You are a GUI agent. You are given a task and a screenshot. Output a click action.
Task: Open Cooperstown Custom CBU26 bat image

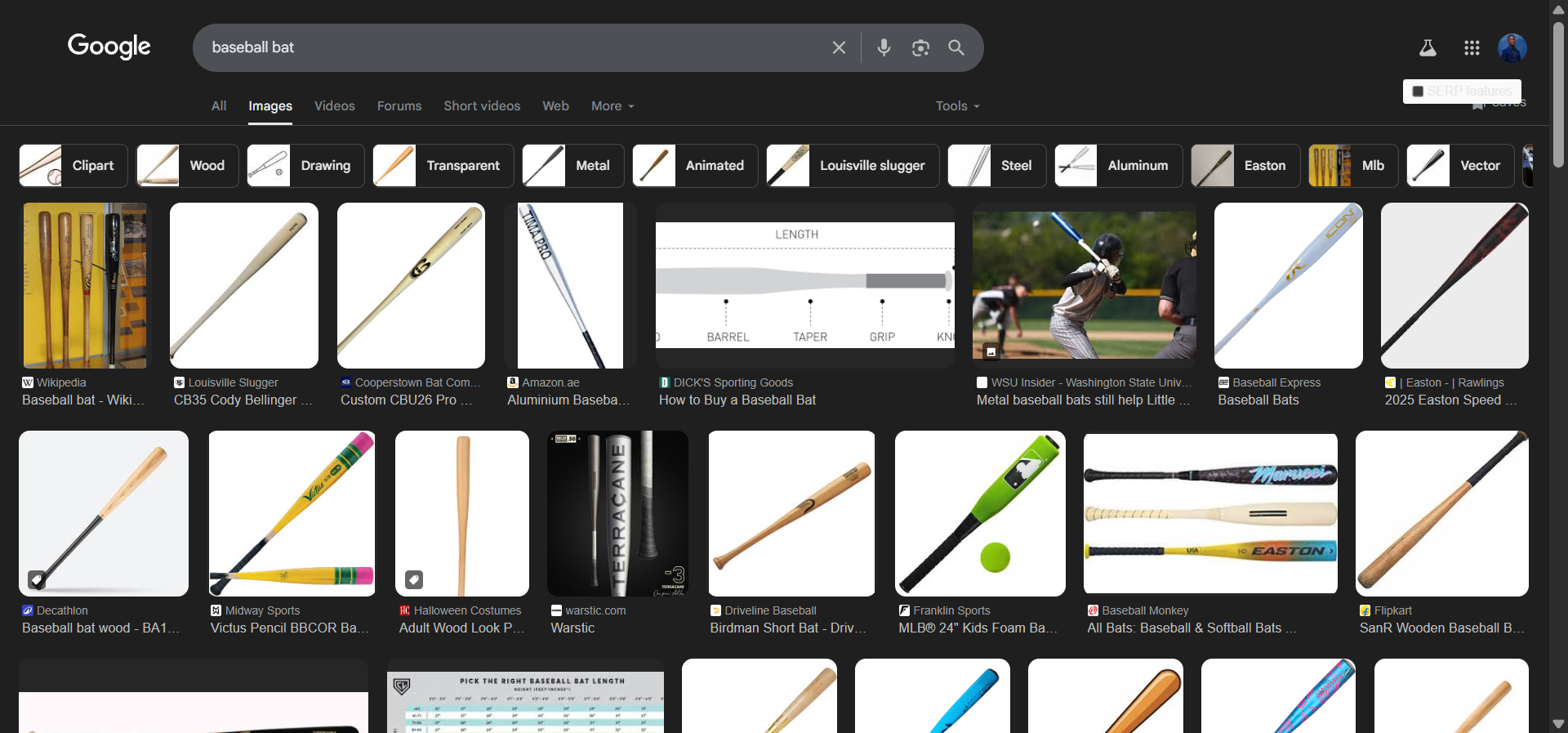click(411, 285)
